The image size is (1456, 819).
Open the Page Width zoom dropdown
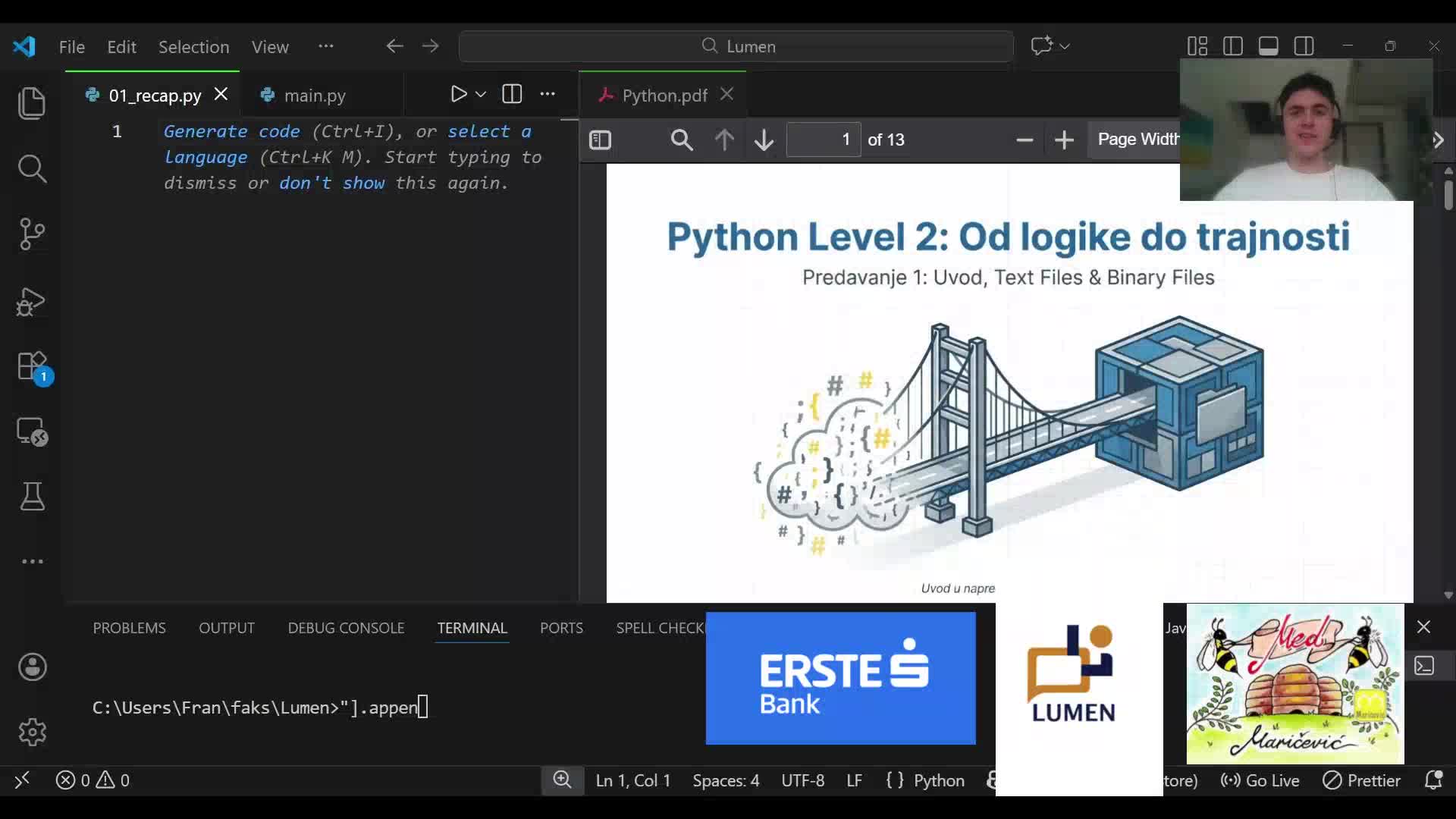coord(1136,140)
